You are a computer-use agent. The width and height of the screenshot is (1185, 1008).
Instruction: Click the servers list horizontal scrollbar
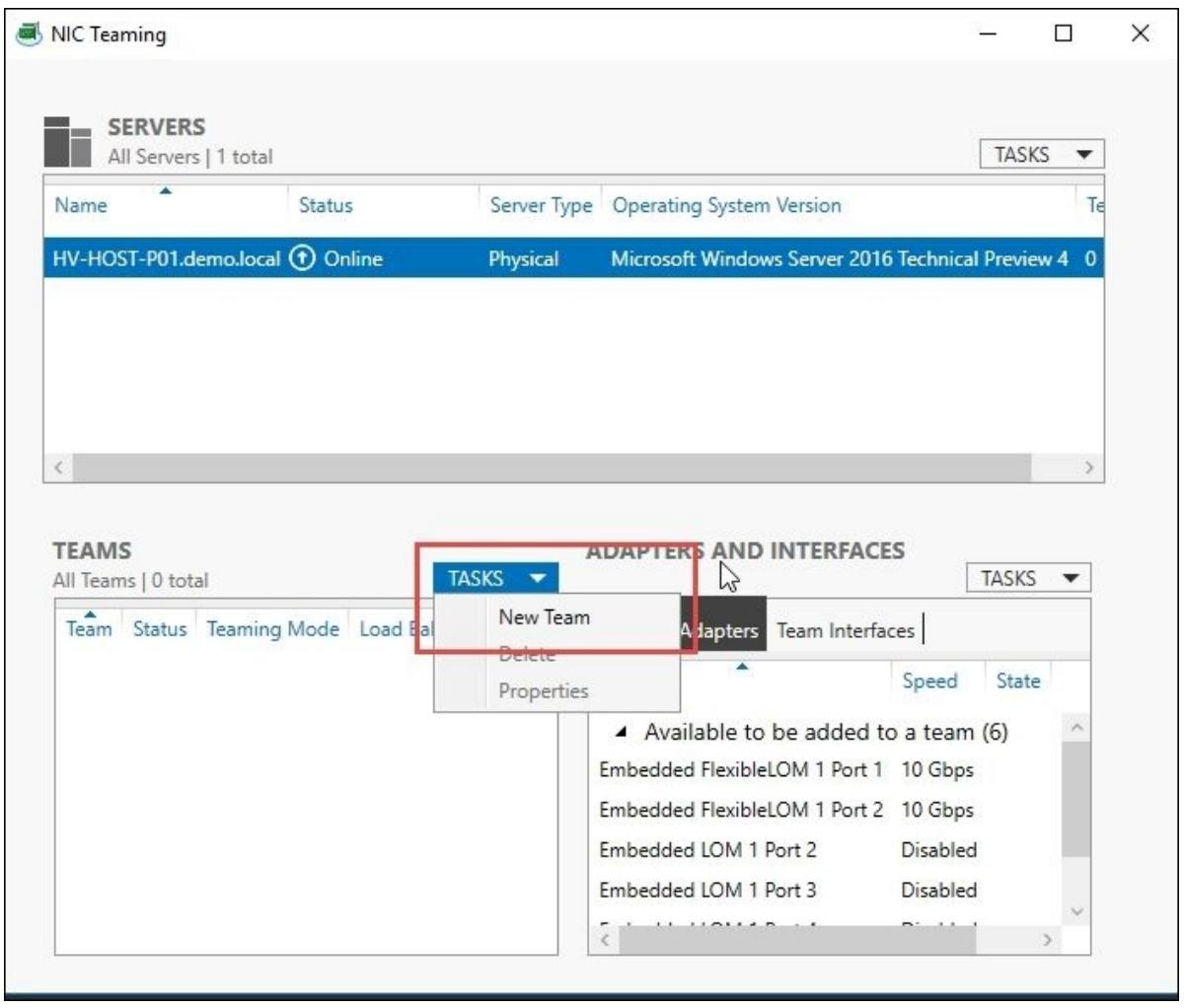(x=553, y=468)
